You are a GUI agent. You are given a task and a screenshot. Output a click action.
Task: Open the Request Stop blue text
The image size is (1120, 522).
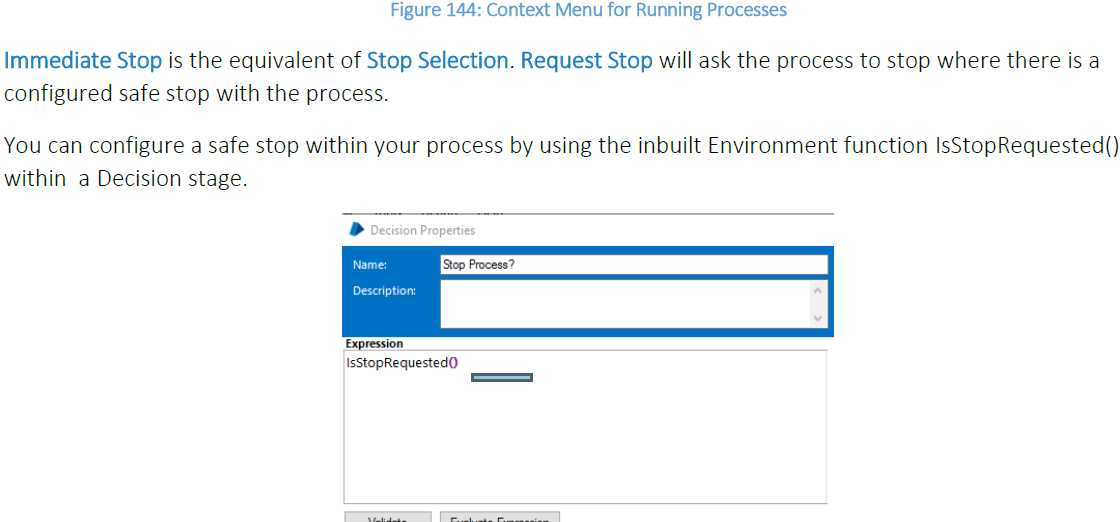pyautogui.click(x=587, y=60)
